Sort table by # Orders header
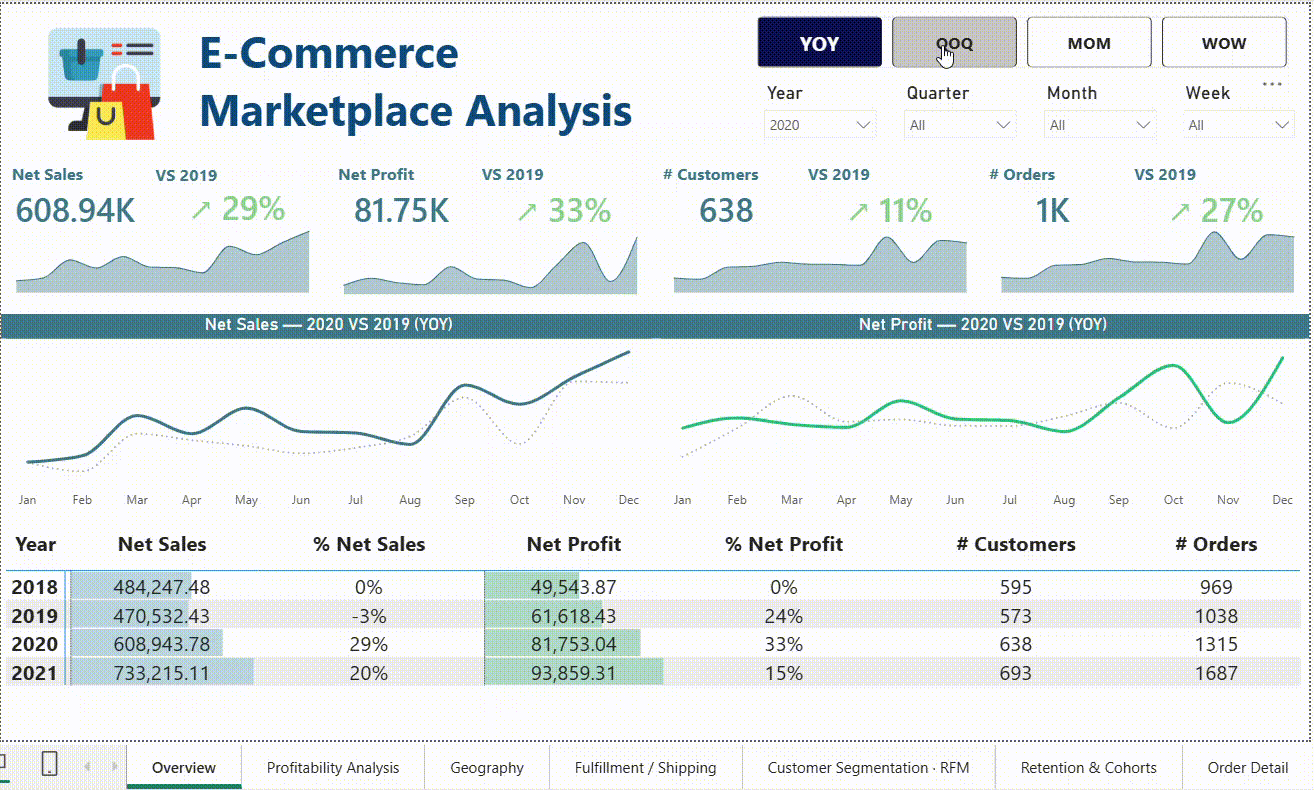This screenshot has width=1314, height=790. pos(1216,545)
